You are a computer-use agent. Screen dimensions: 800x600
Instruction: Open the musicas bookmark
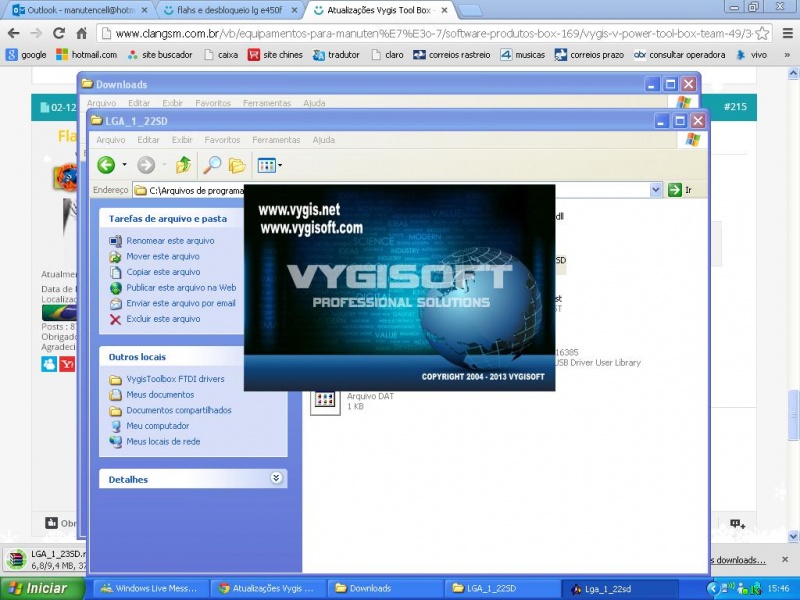pos(522,55)
